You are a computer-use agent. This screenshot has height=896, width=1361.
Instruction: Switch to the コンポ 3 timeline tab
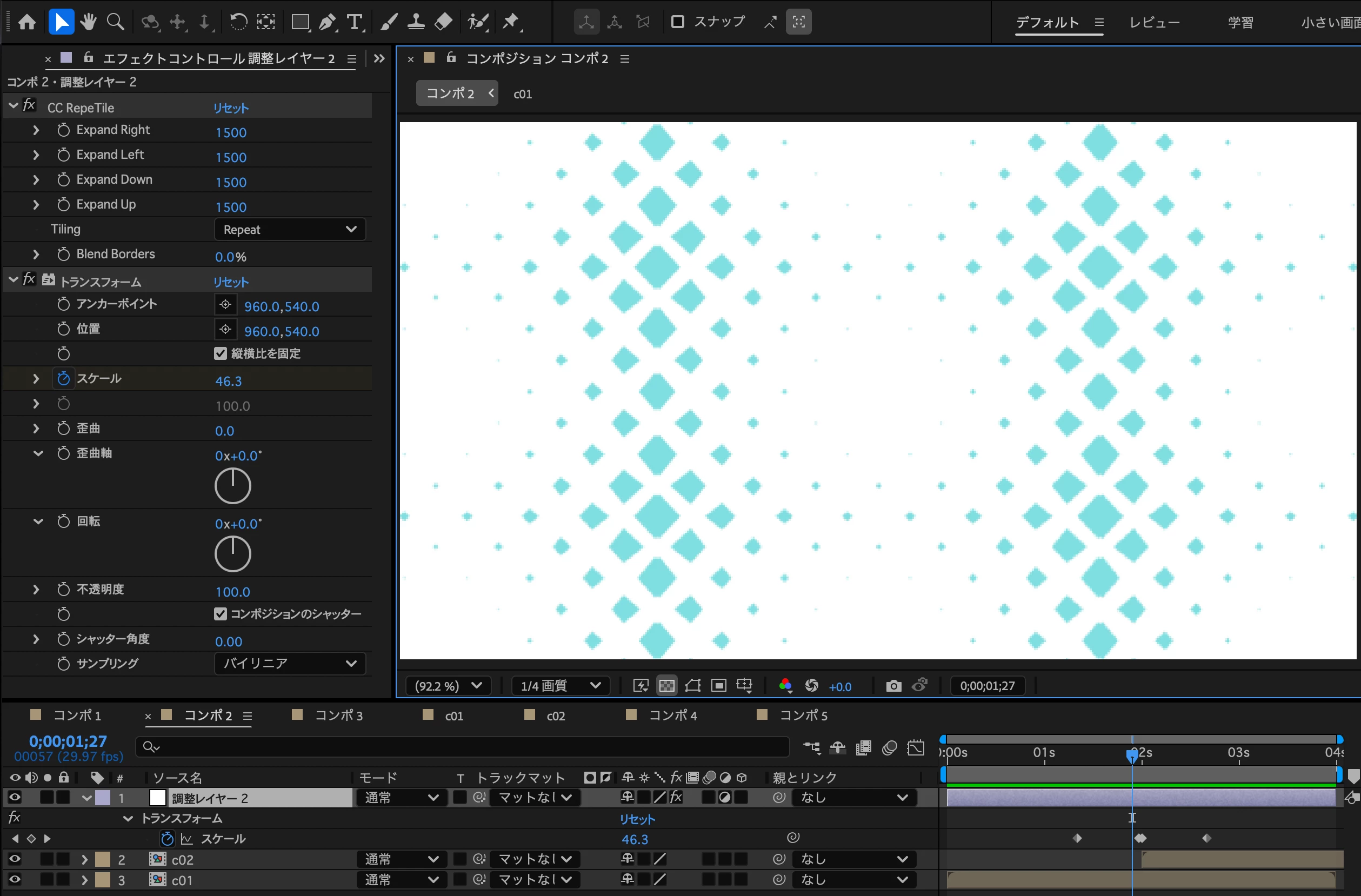click(x=338, y=716)
